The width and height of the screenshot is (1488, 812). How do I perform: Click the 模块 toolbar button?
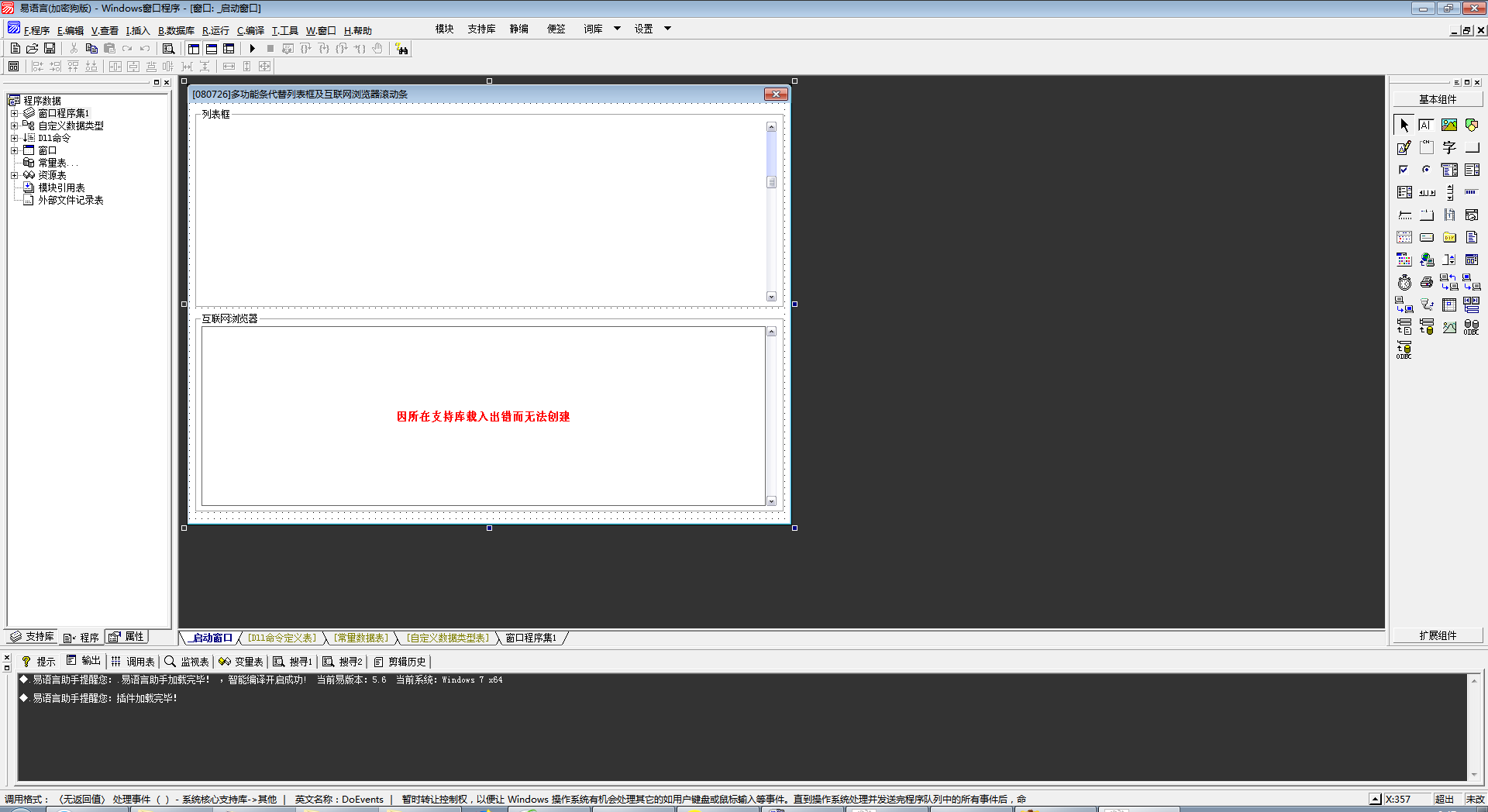(444, 29)
